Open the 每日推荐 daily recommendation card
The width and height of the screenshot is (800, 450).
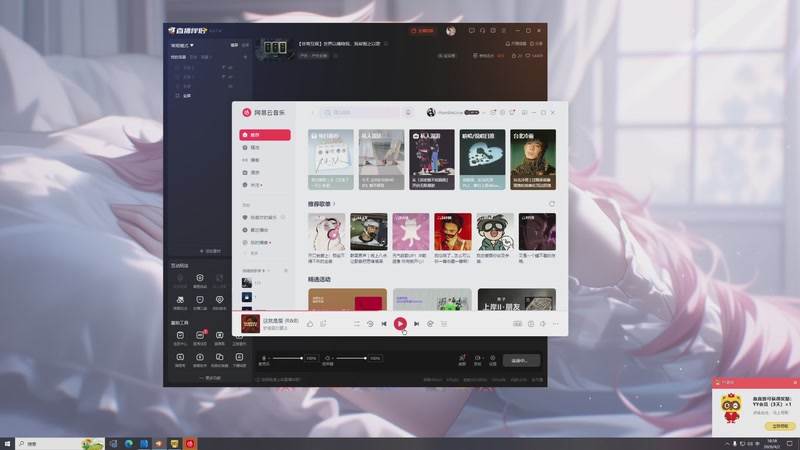pos(331,160)
